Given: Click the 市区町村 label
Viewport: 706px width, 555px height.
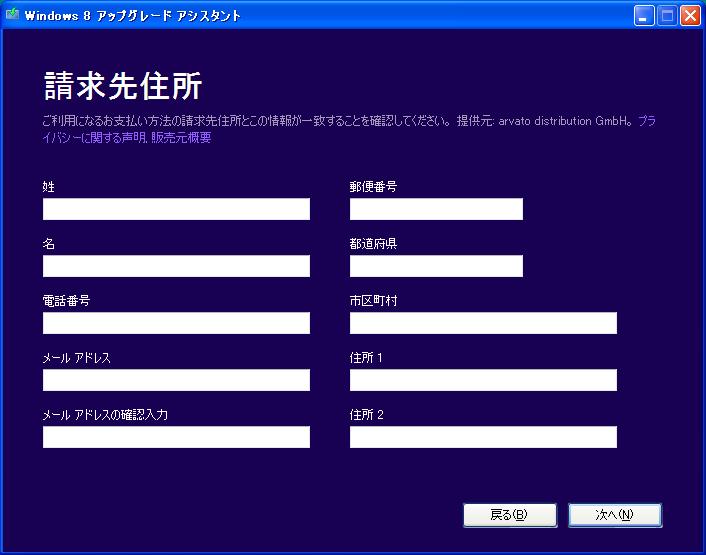Looking at the screenshot, I should click(x=373, y=301).
